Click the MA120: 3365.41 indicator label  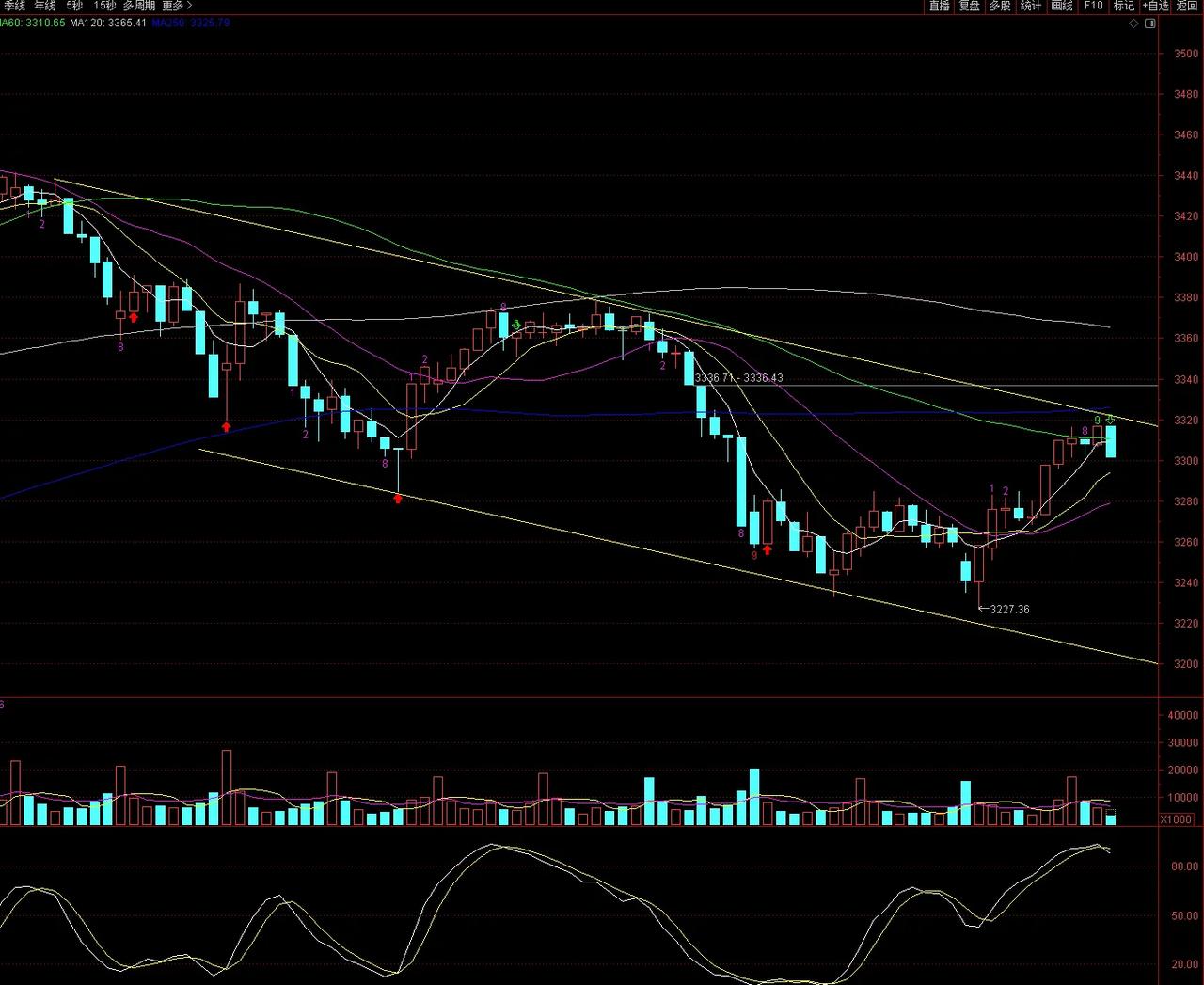[x=108, y=23]
